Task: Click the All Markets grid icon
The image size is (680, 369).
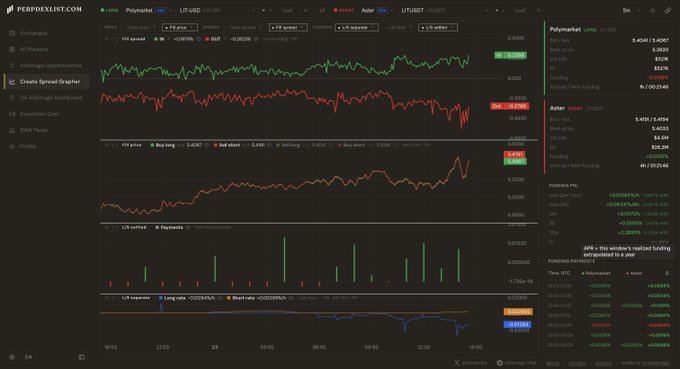Action: (x=12, y=49)
